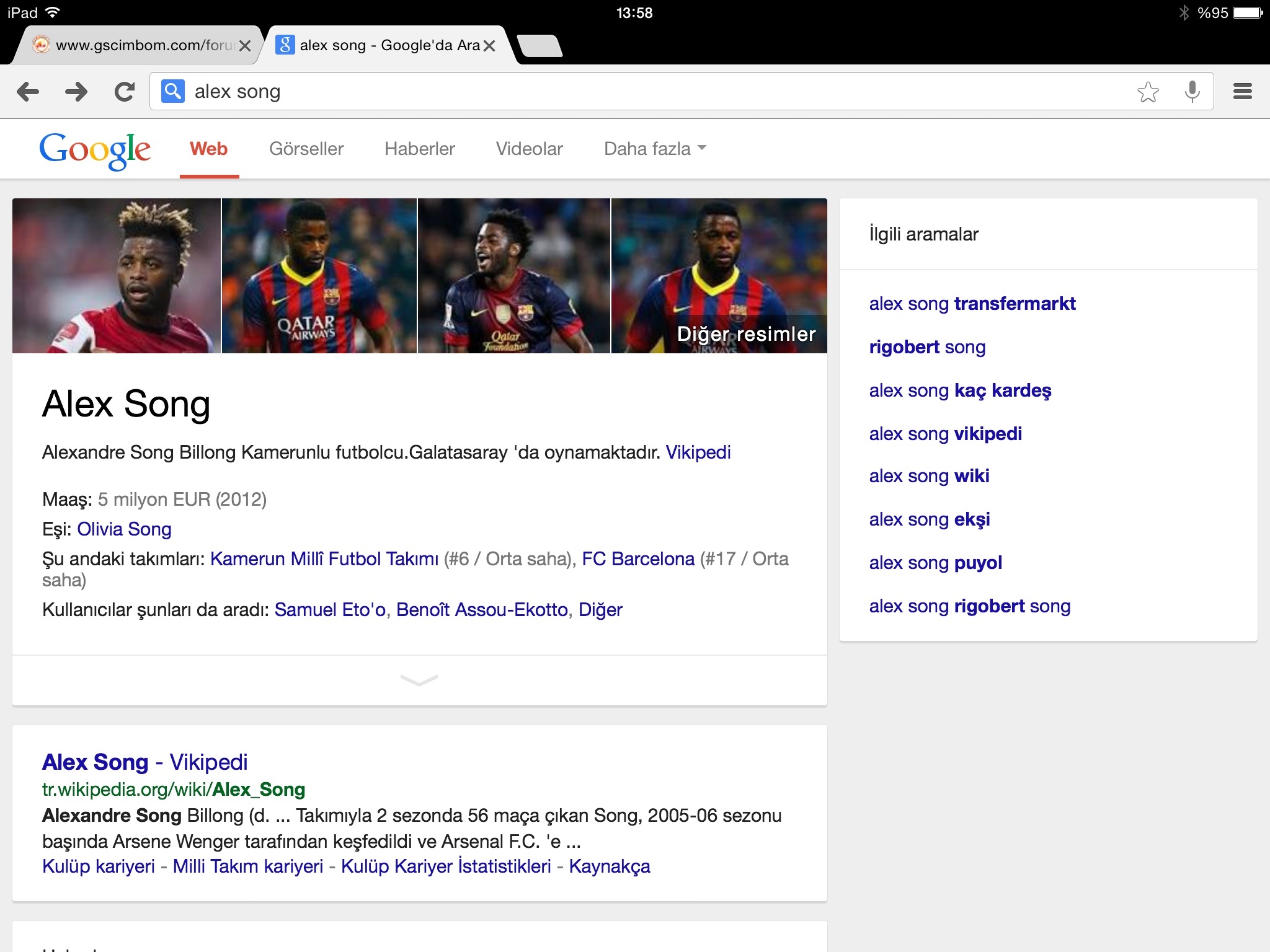Open the Samuel Eto'o link
1270x952 pixels.
(x=330, y=610)
